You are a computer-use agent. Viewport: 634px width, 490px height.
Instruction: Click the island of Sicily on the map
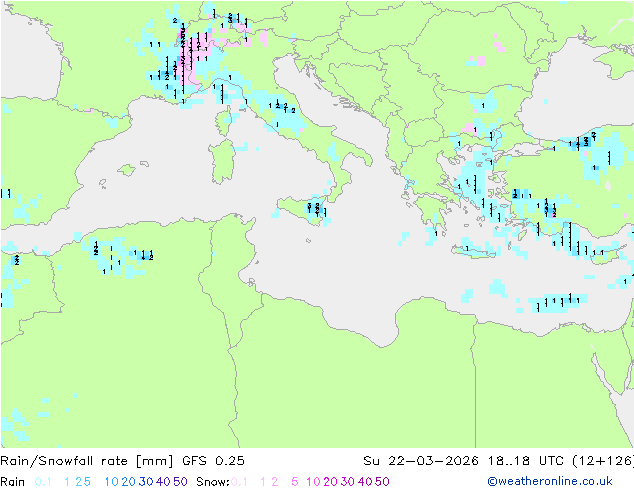(x=303, y=209)
